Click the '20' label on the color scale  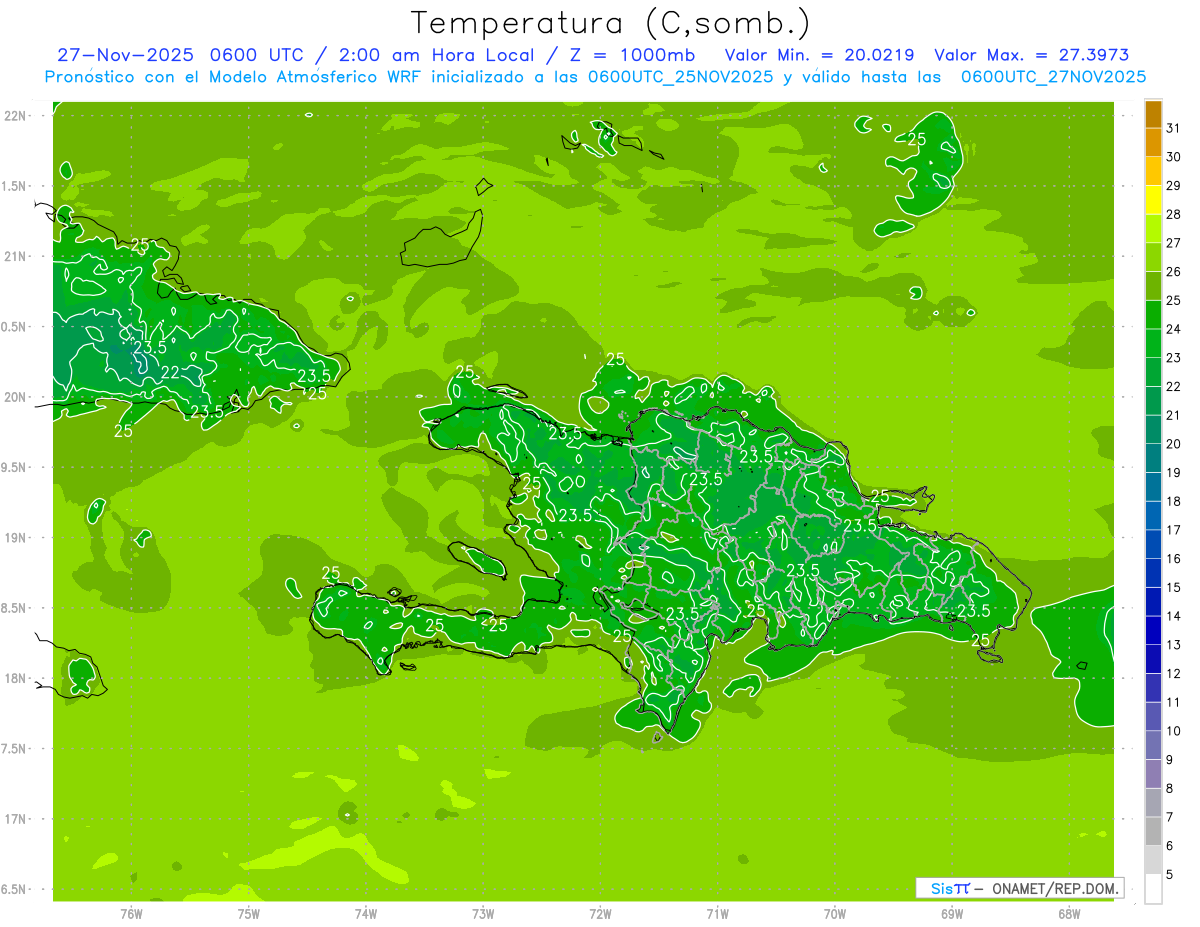coord(1174,444)
